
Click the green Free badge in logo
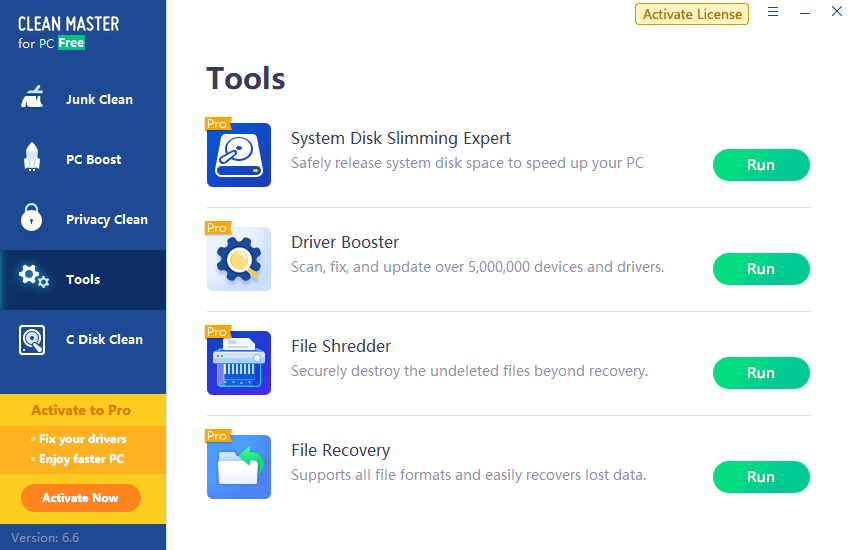click(71, 43)
